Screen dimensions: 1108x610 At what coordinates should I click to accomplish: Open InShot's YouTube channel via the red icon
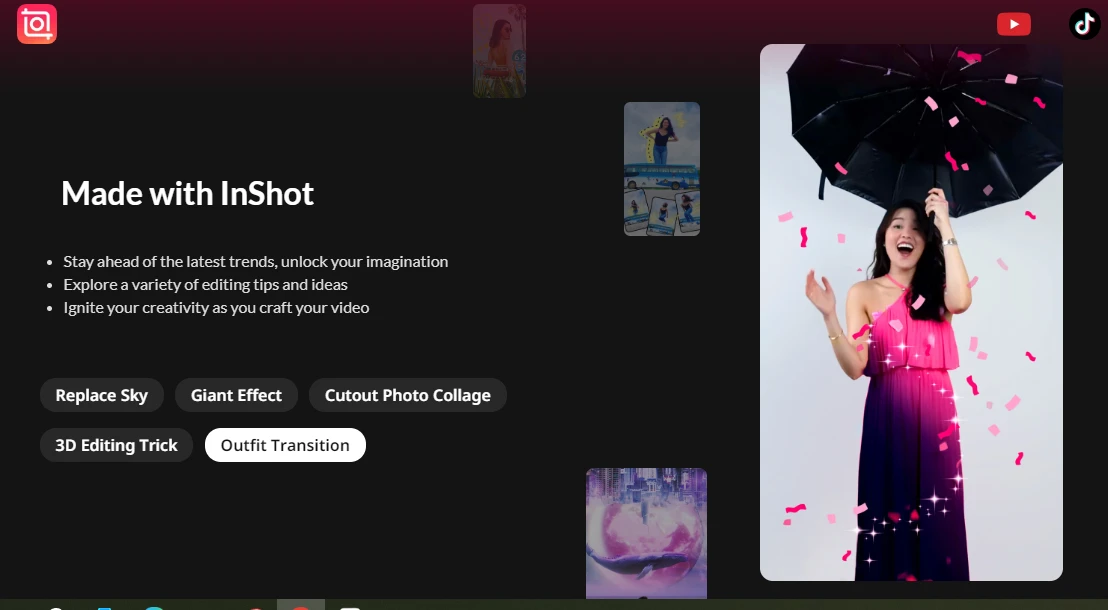point(1013,23)
